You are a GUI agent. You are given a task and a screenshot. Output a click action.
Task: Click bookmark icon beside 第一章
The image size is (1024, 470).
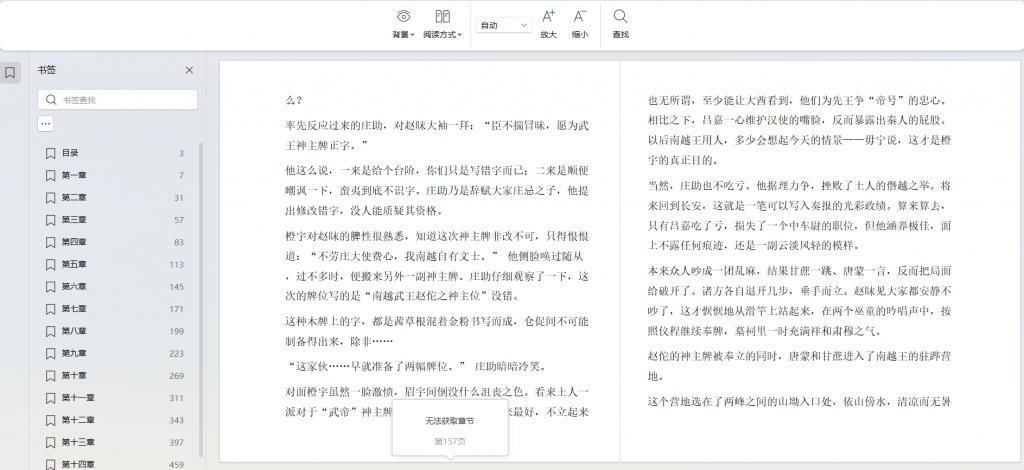[x=49, y=175]
